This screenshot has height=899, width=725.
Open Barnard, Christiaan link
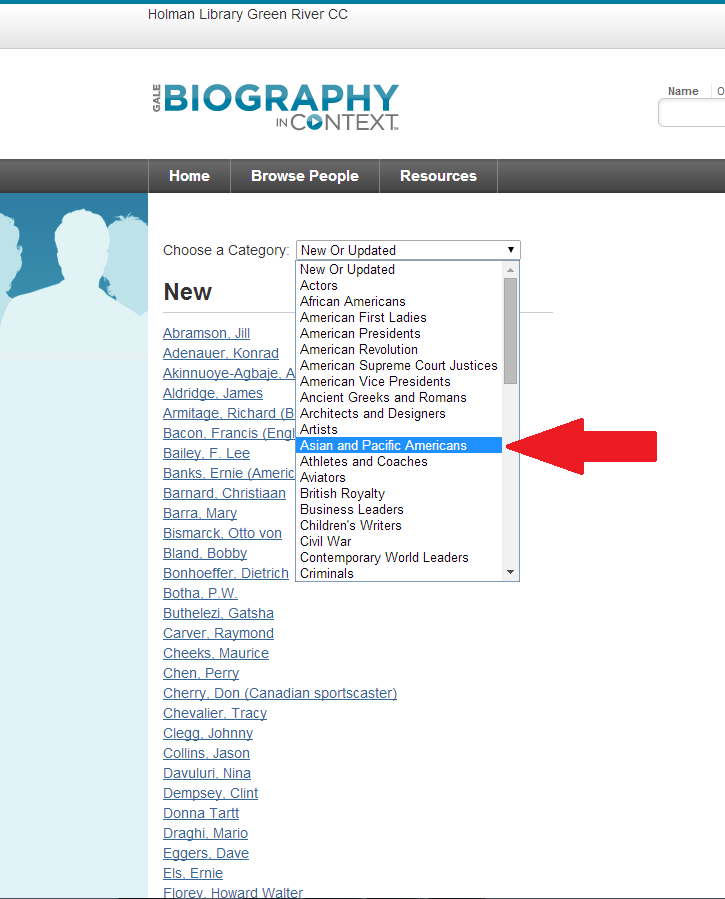click(x=224, y=494)
